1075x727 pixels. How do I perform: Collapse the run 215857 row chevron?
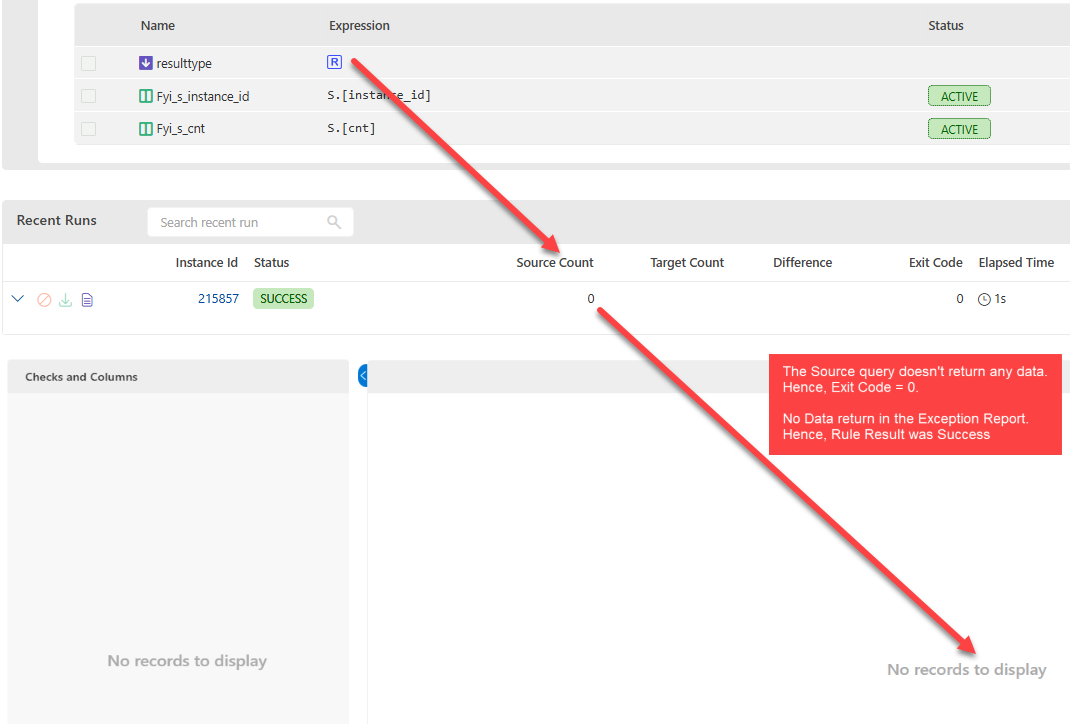click(17, 299)
